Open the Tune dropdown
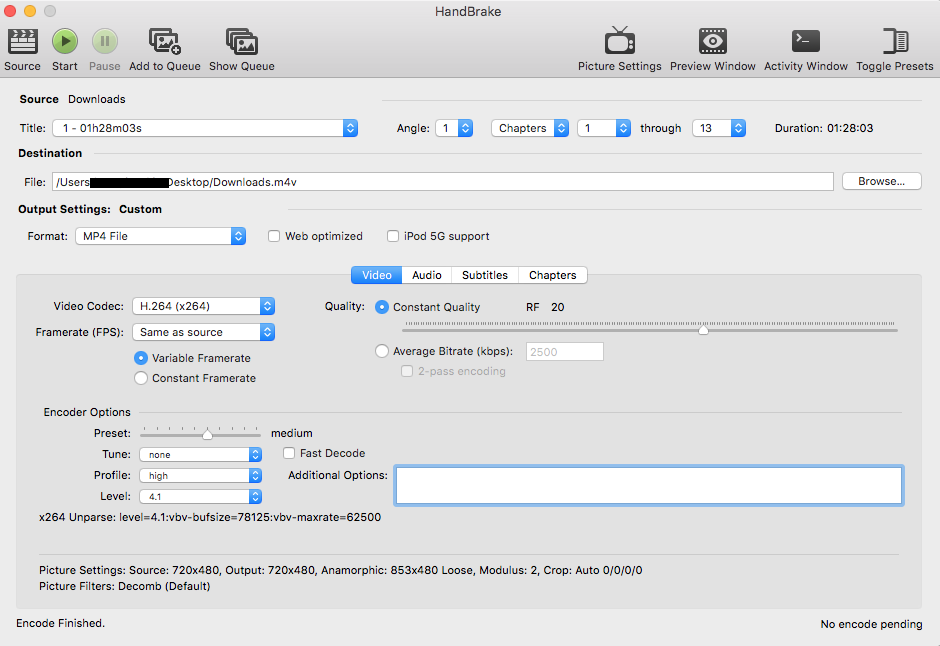Image resolution: width=940 pixels, height=646 pixels. click(201, 455)
